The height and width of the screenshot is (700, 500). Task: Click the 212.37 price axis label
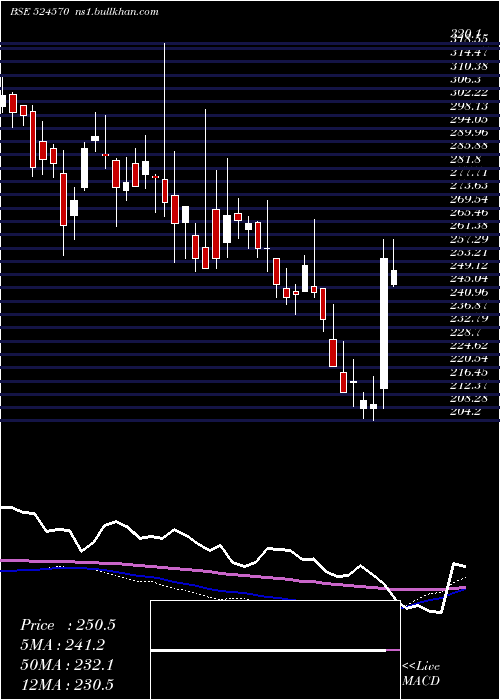pyautogui.click(x=468, y=385)
